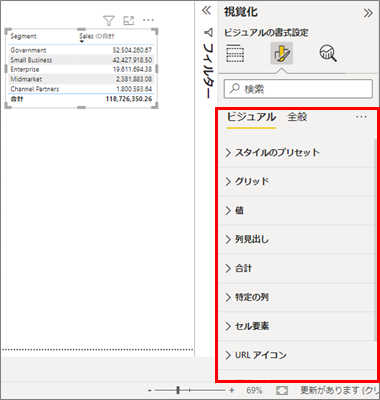Image resolution: width=380 pixels, height=400 pixels.
Task: Click the 118,726,350.26 total value
Action: coord(129,99)
